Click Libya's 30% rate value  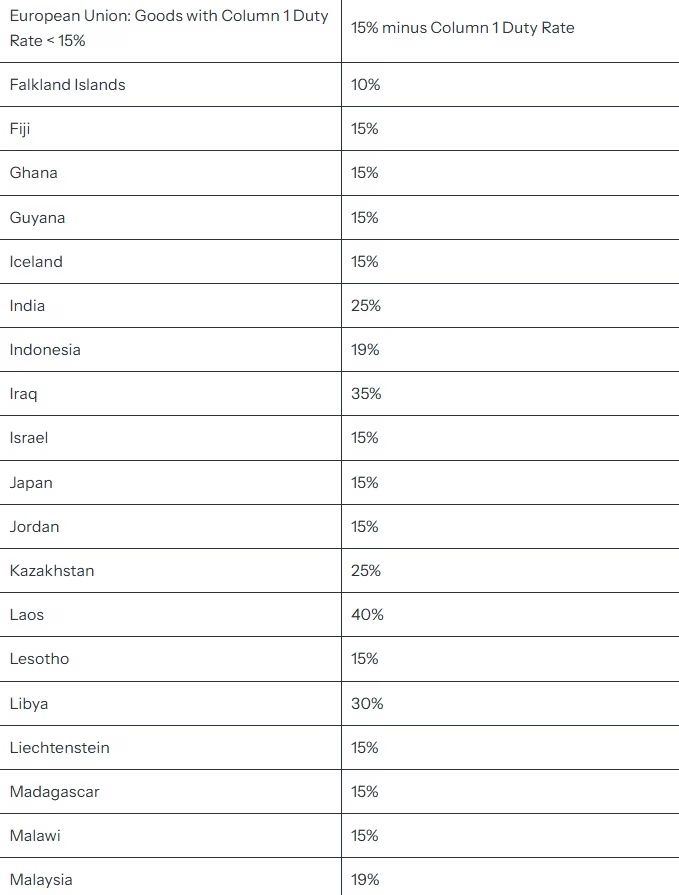pyautogui.click(x=367, y=703)
